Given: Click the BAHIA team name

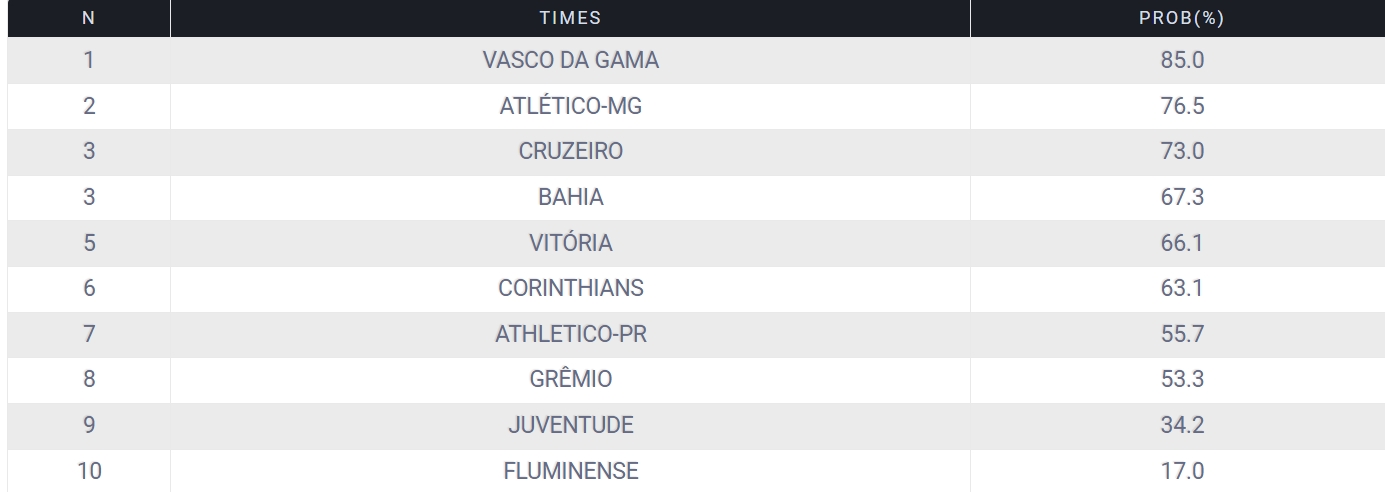Looking at the screenshot, I should click(570, 198).
